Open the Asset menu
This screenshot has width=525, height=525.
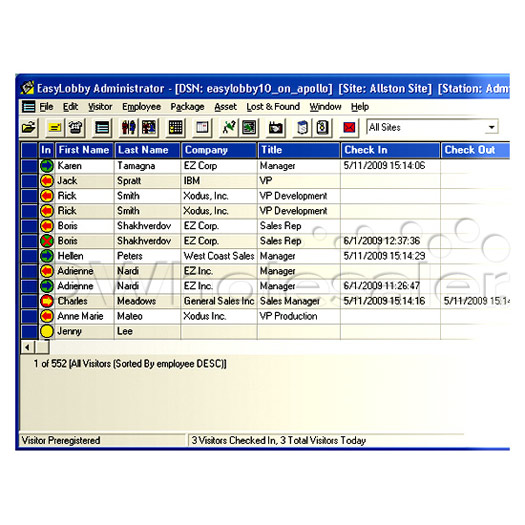(225, 107)
